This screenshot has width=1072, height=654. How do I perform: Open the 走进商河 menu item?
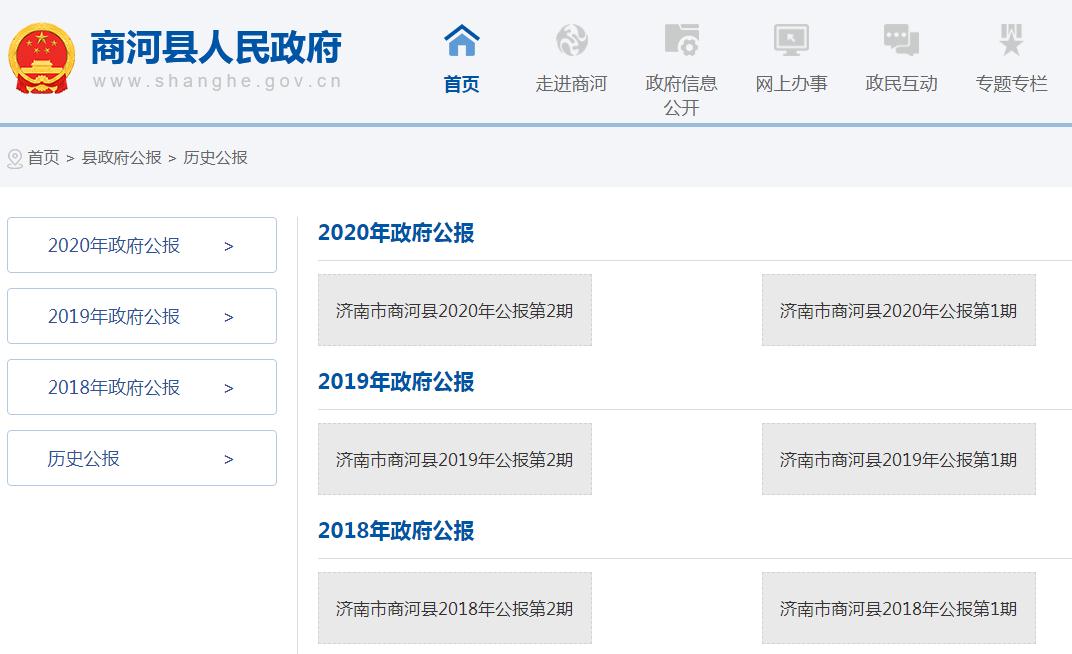coord(572,84)
